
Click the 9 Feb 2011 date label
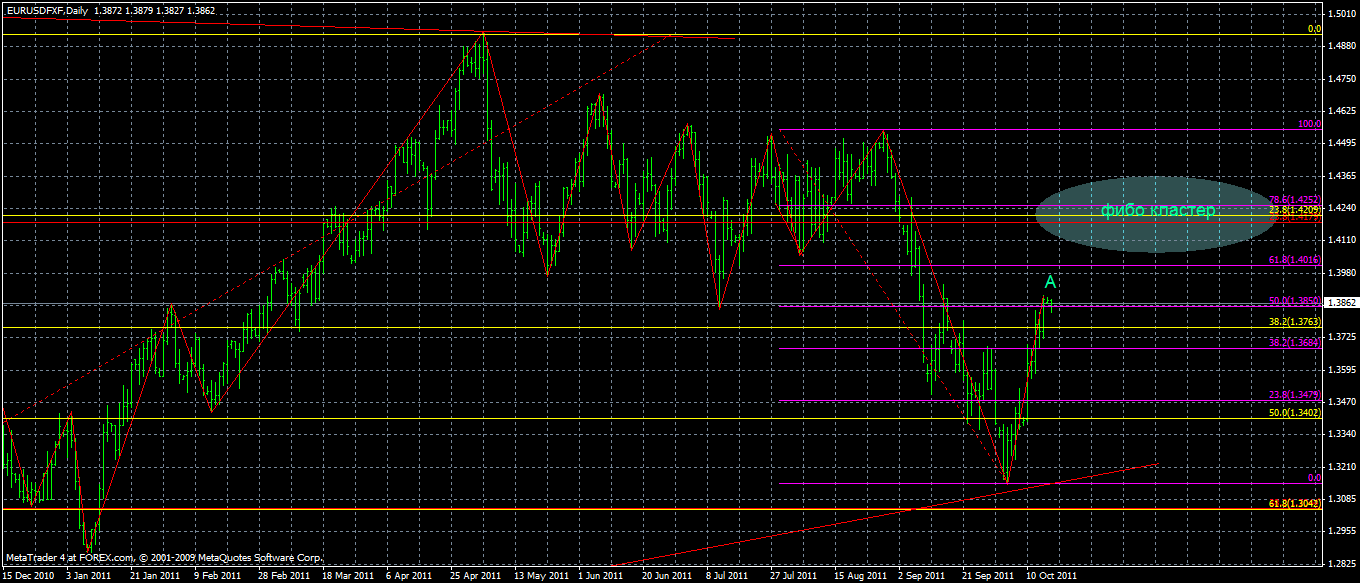tap(217, 576)
